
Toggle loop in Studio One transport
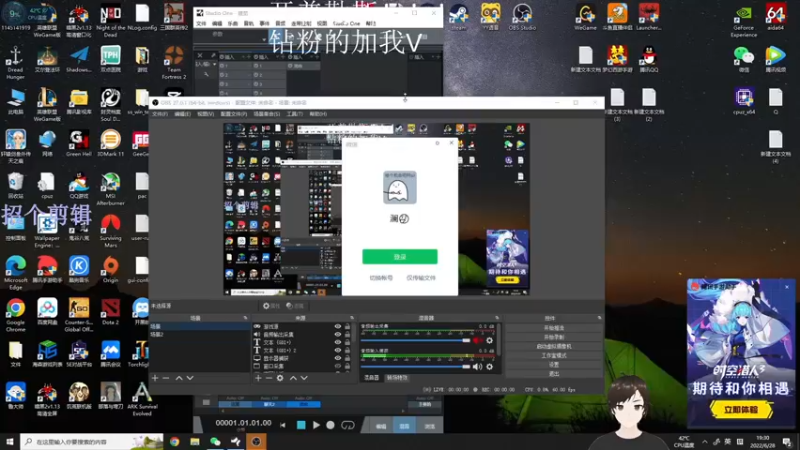click(348, 424)
